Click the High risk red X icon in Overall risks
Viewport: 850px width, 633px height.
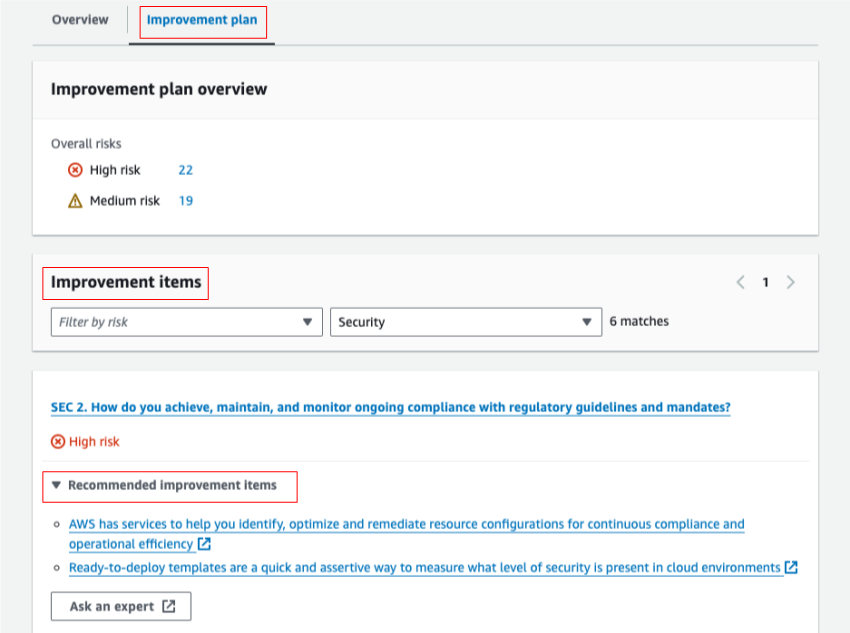(x=75, y=170)
